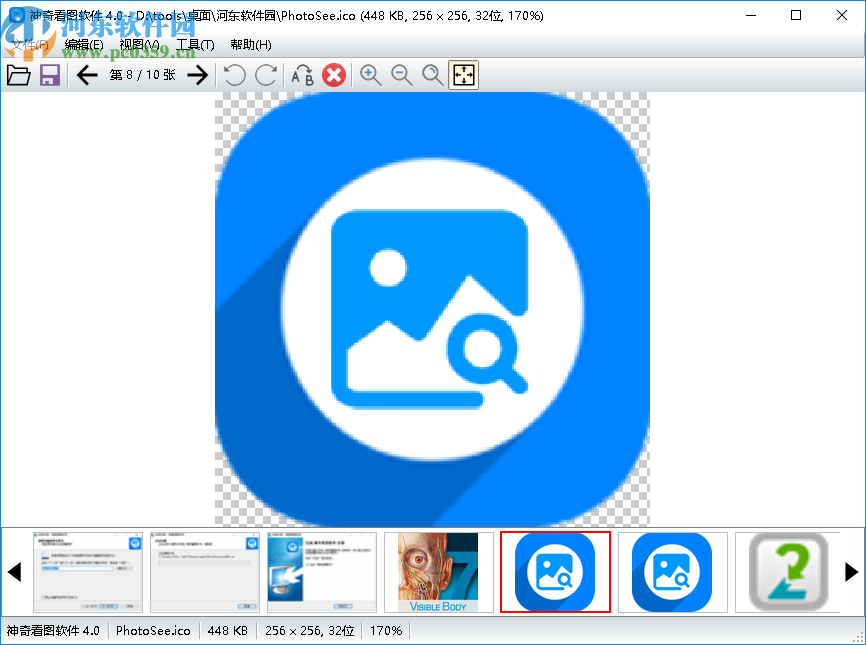Click the 256 × 256, 32位 status entry
866x645 pixels.
click(310, 631)
